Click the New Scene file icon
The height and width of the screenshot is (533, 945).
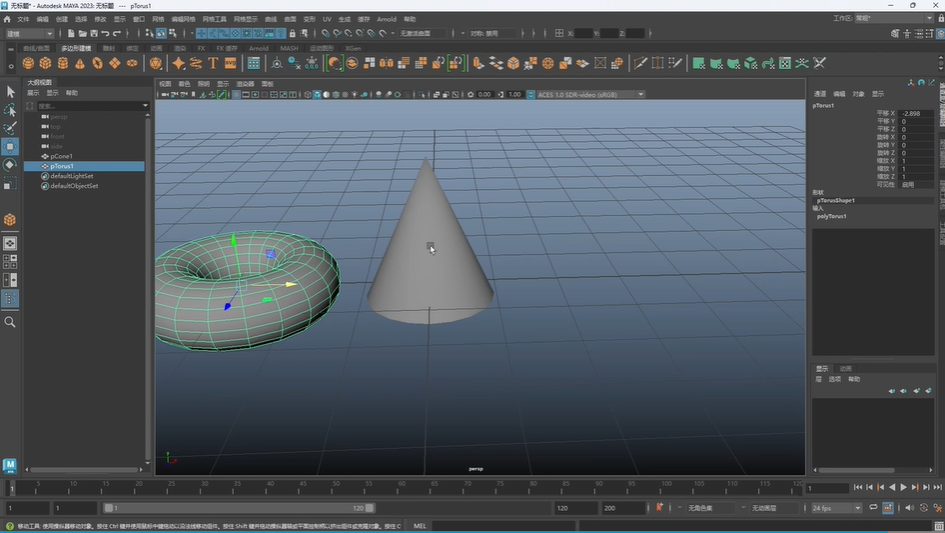click(x=71, y=33)
